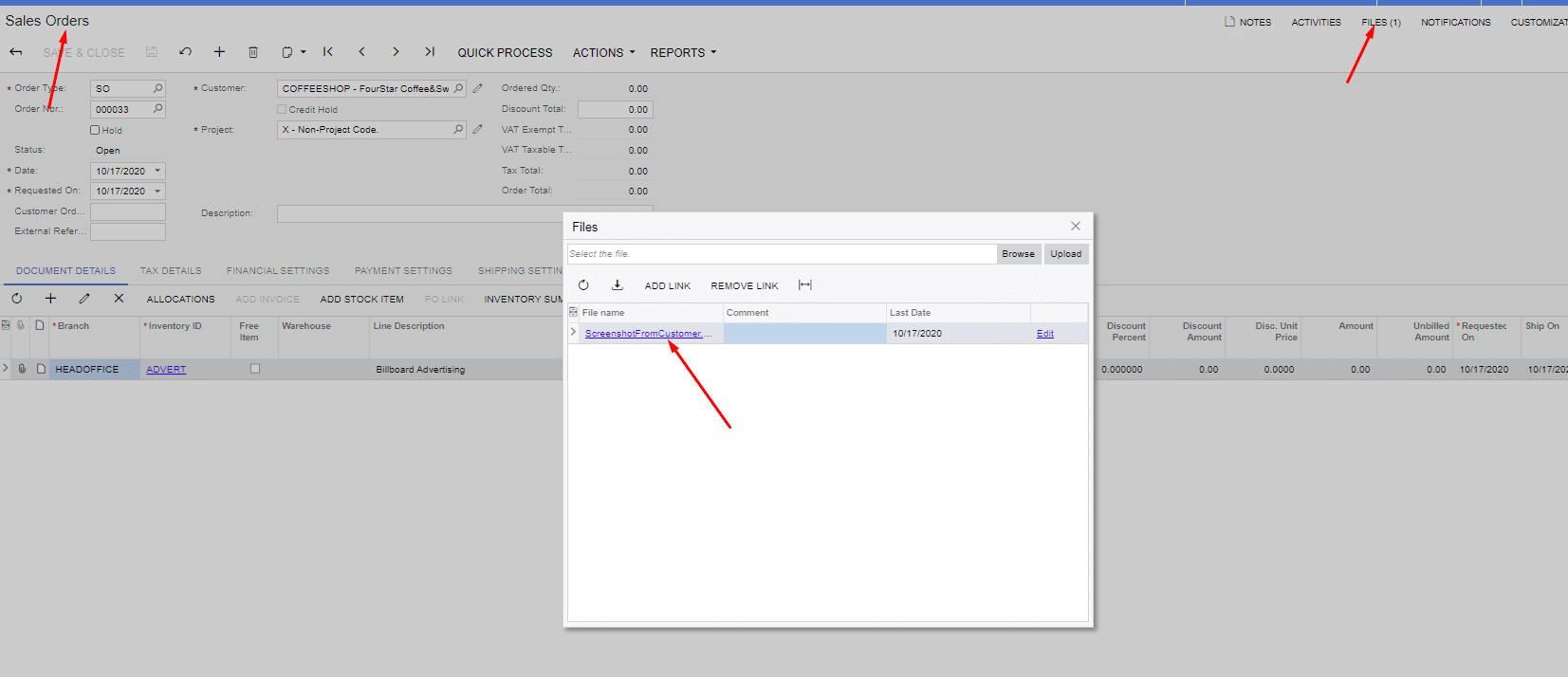Toggle the Hold checkbox
Viewport: 1568px width, 677px height.
click(x=95, y=130)
